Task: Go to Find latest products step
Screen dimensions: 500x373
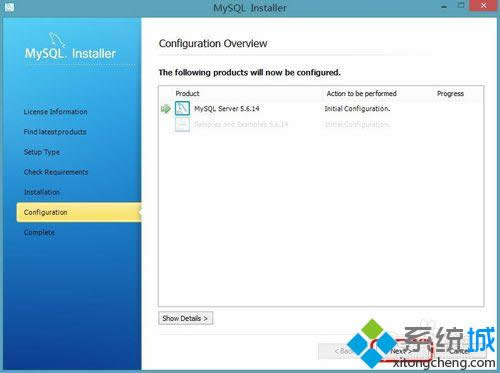Action: pyautogui.click(x=55, y=132)
